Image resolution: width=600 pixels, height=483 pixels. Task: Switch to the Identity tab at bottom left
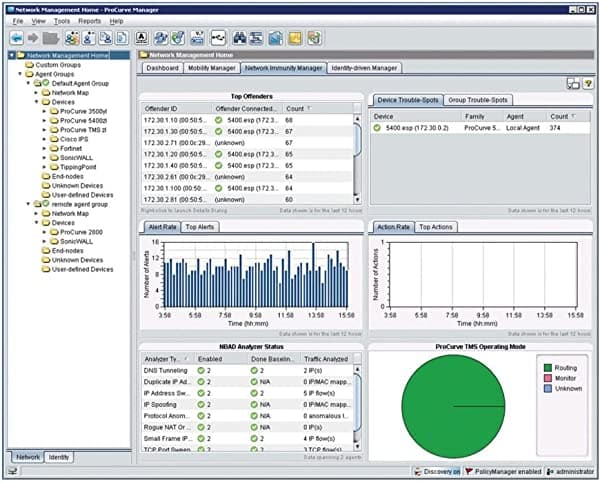59,457
